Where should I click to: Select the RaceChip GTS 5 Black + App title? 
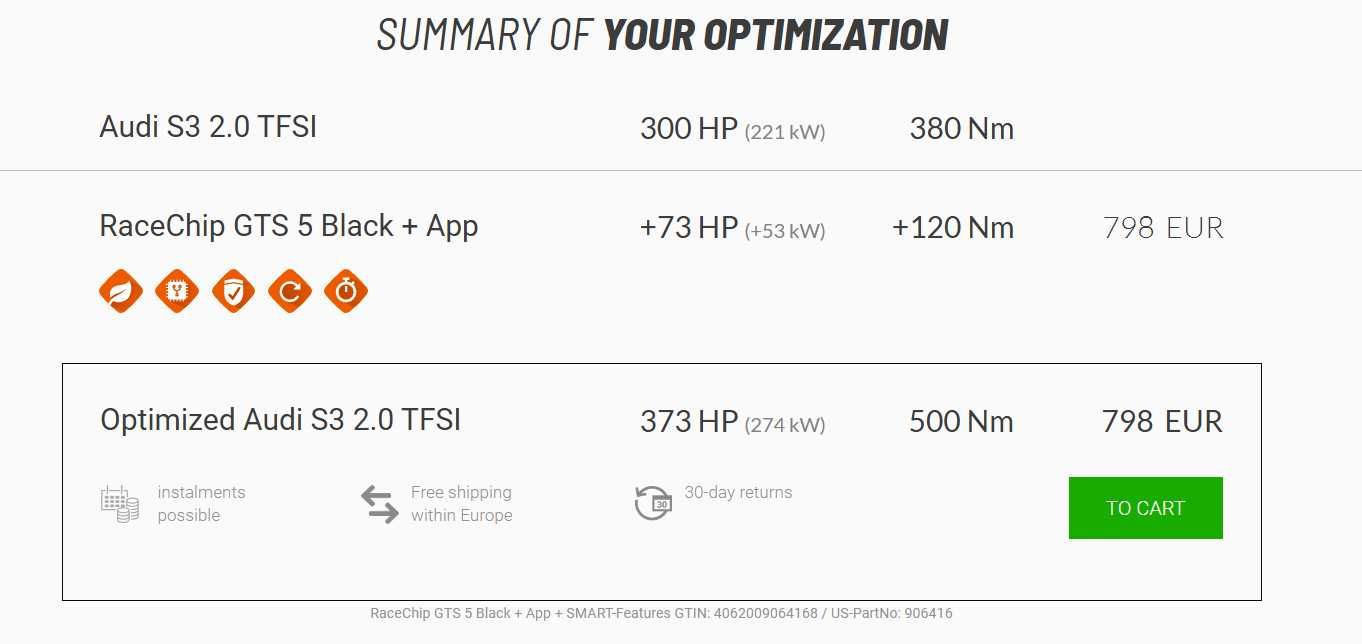pos(289,226)
